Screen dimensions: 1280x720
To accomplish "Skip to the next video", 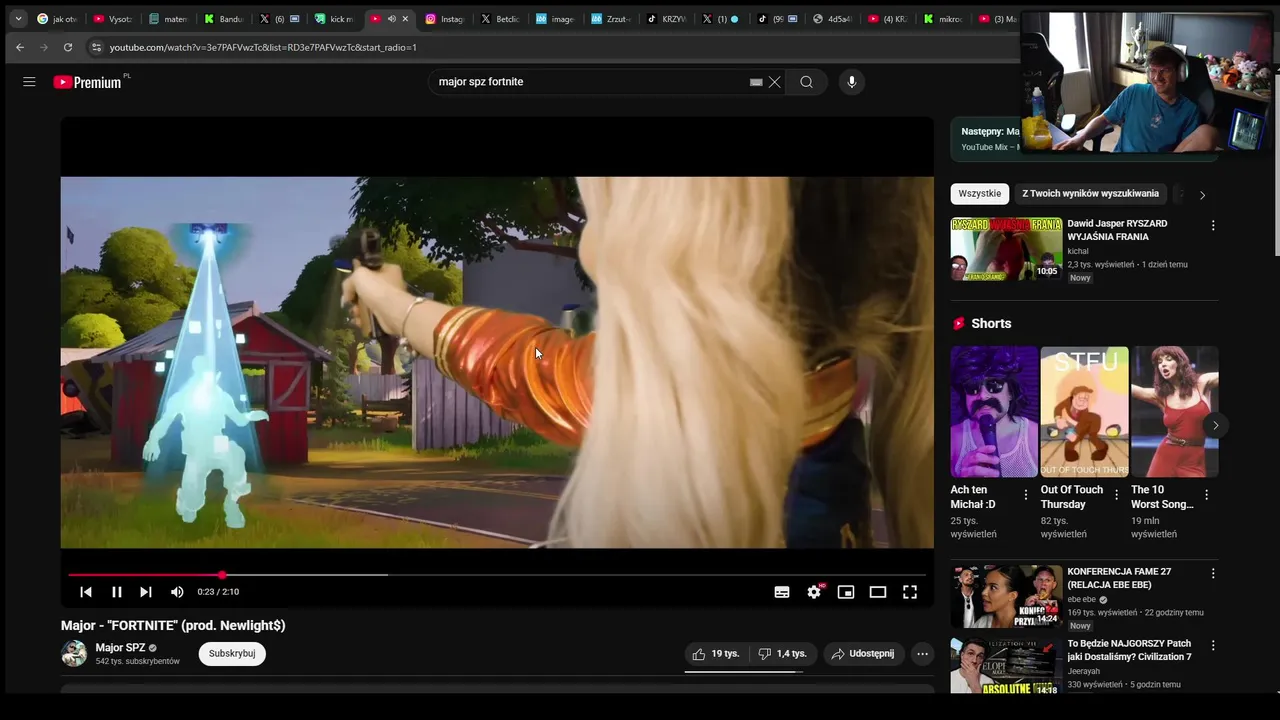I will coord(146,592).
